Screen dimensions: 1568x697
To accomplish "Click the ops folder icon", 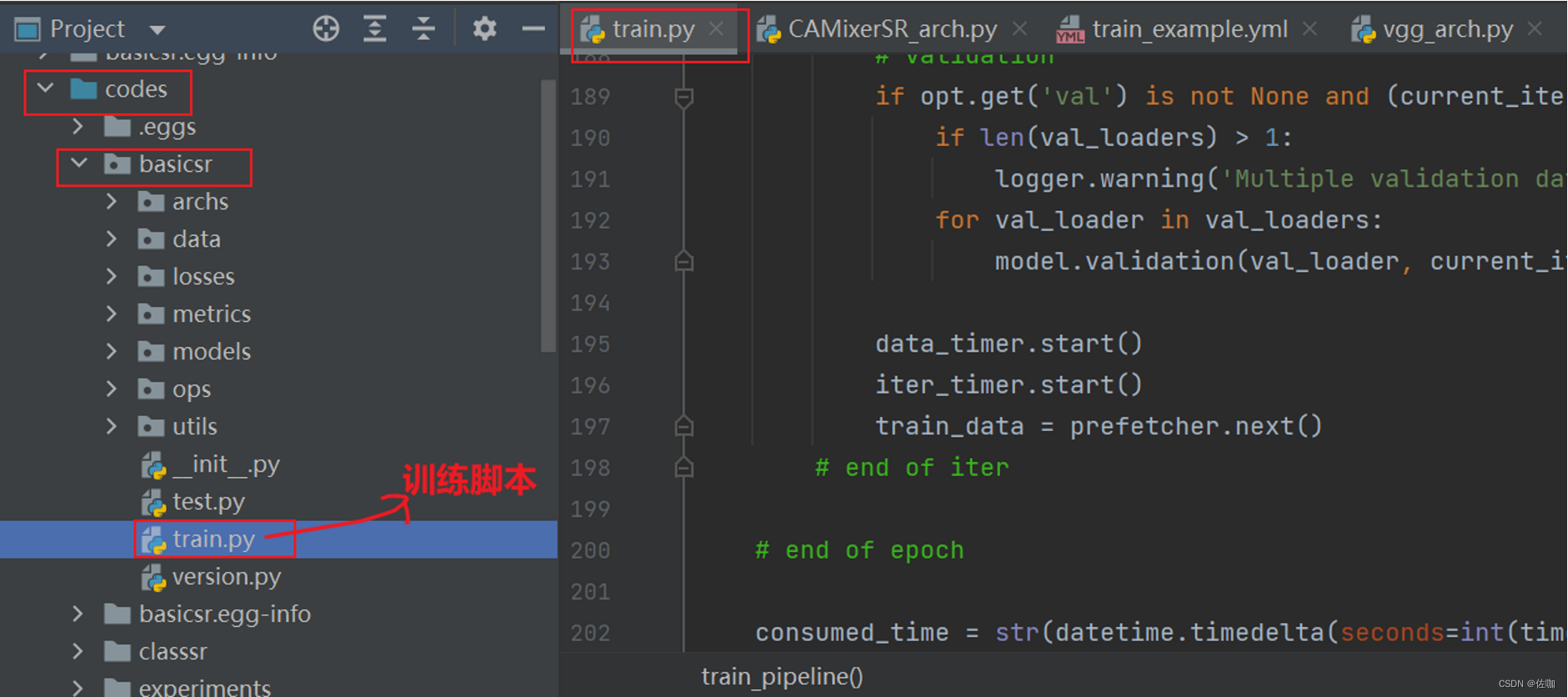I will pos(151,389).
